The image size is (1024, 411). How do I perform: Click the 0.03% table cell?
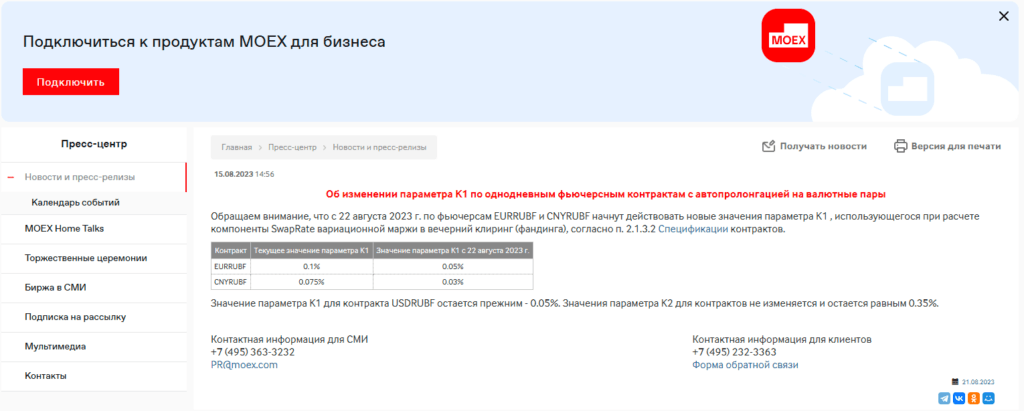453,282
